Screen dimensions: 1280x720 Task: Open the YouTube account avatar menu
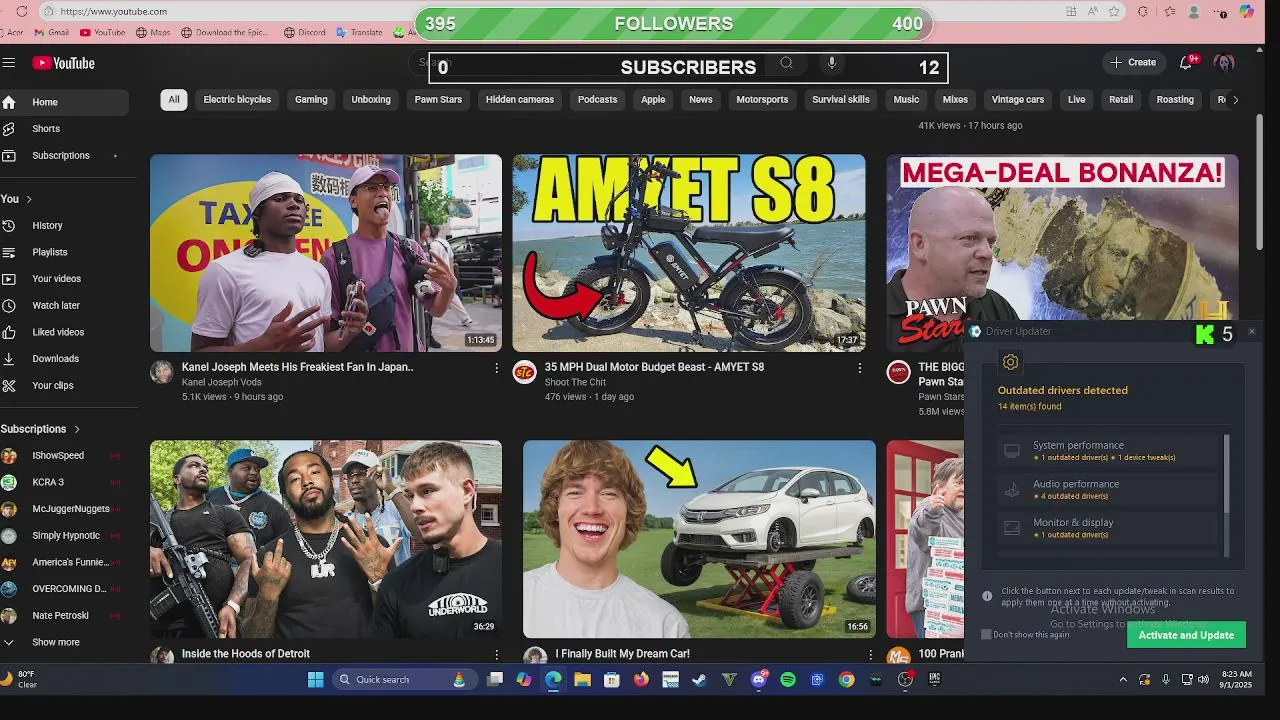coord(1223,62)
